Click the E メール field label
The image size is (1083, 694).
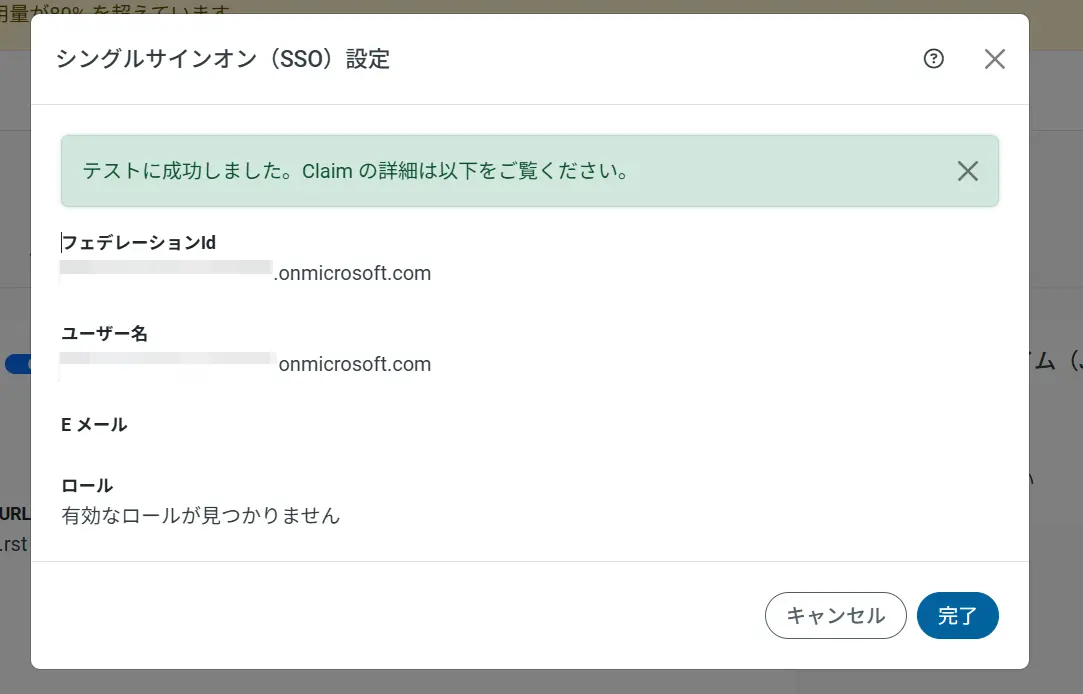tap(96, 424)
